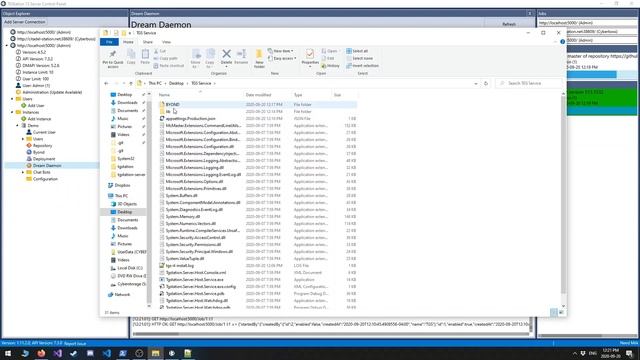This screenshot has height=360, width=640.
Task: Expand the Chat Bots folder
Action: pos(23,172)
